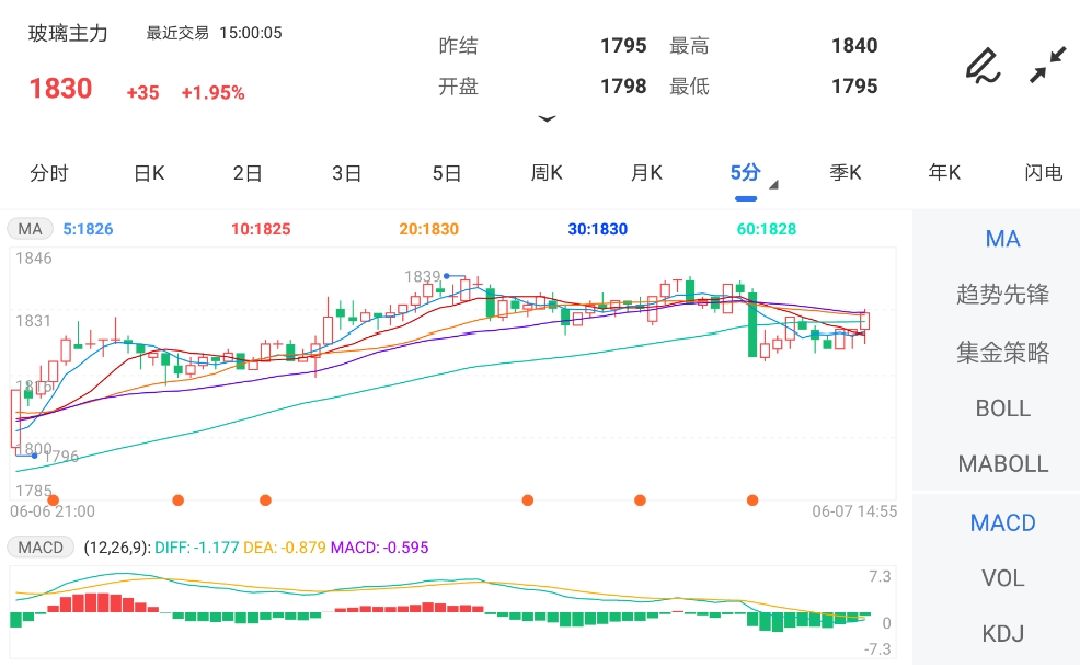This screenshot has width=1080, height=665.
Task: Select KDJ sub-indicator in sidebar
Action: click(1003, 633)
